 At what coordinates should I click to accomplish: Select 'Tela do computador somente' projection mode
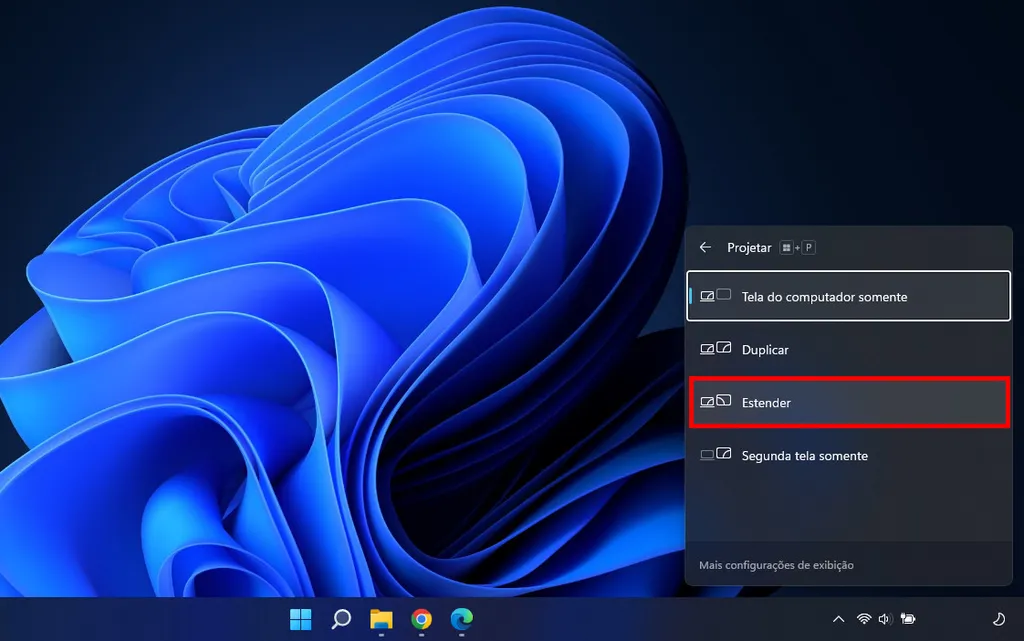847,296
